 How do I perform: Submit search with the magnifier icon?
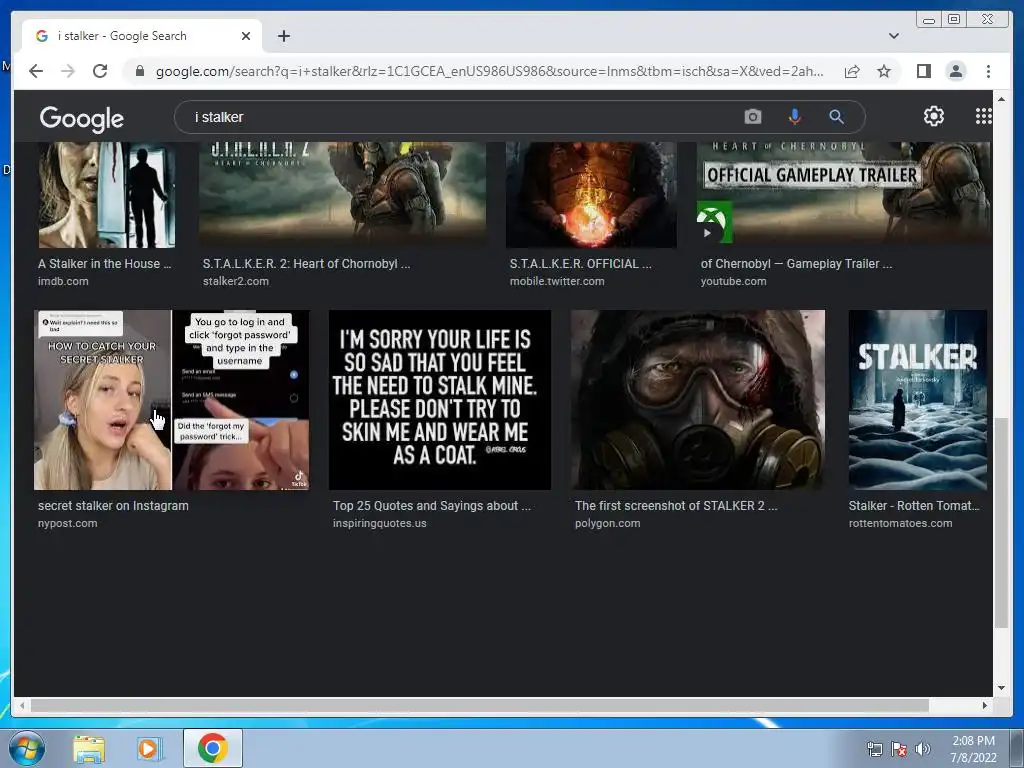[836, 117]
